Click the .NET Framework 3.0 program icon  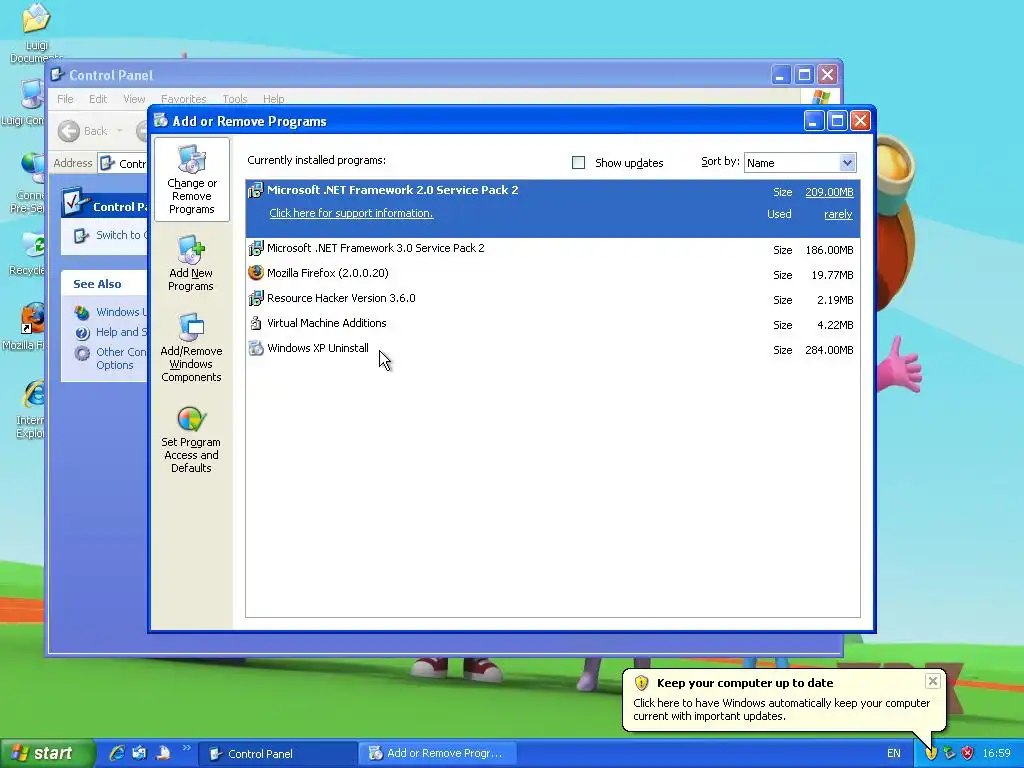[x=256, y=248]
